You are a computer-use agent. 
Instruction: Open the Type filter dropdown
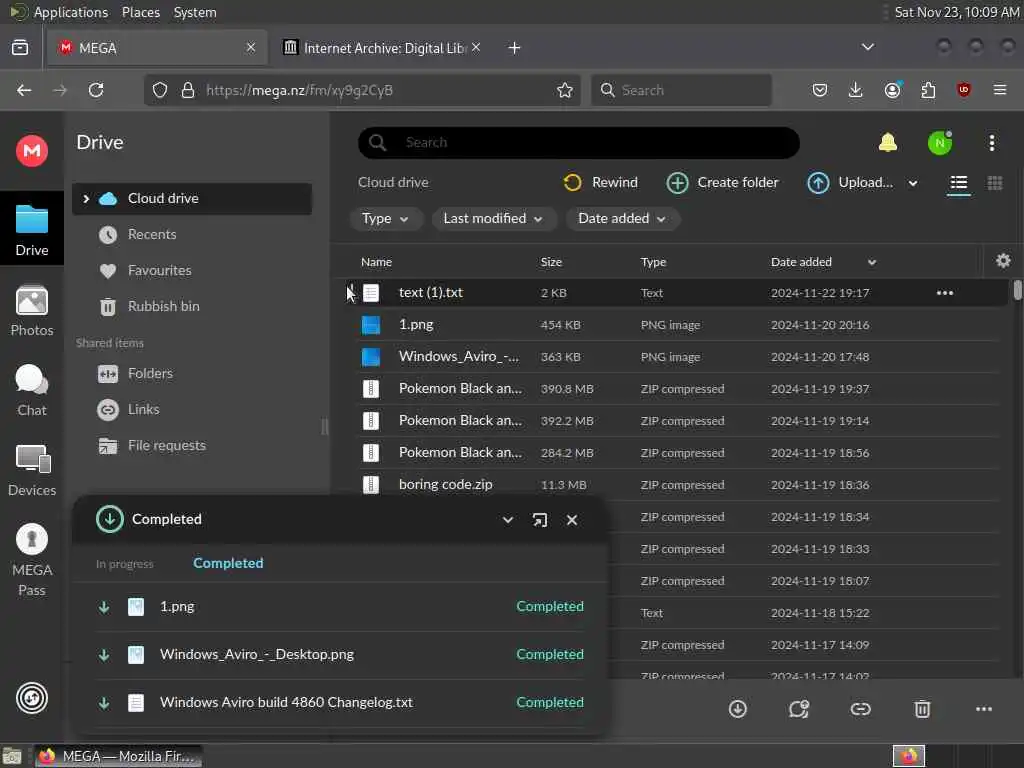385,219
